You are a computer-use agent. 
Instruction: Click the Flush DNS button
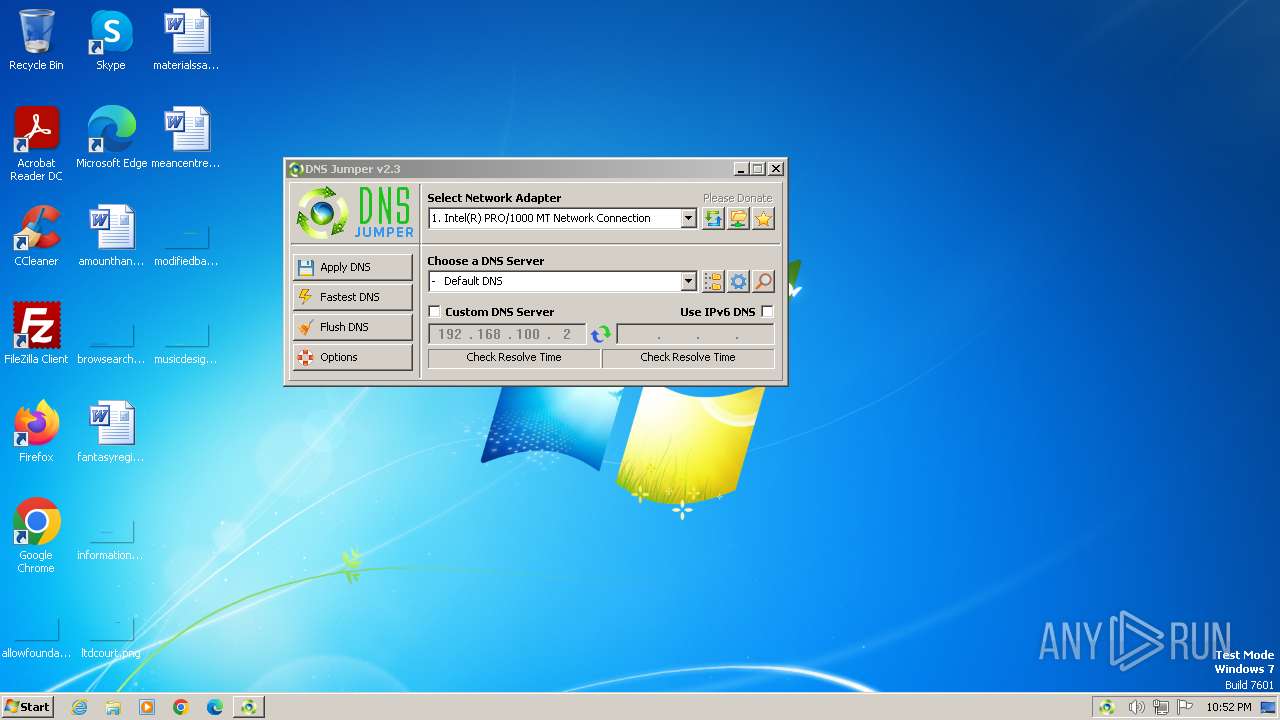pyautogui.click(x=352, y=327)
